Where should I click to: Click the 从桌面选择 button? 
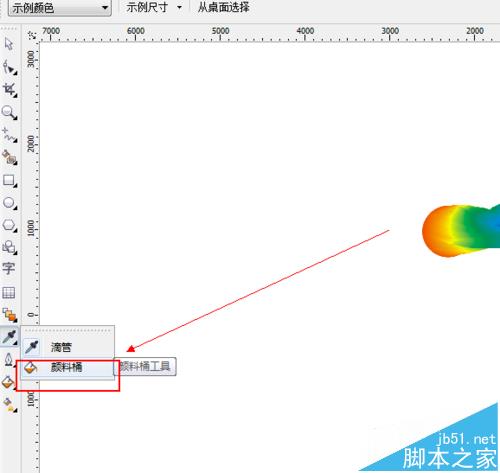coord(224,7)
